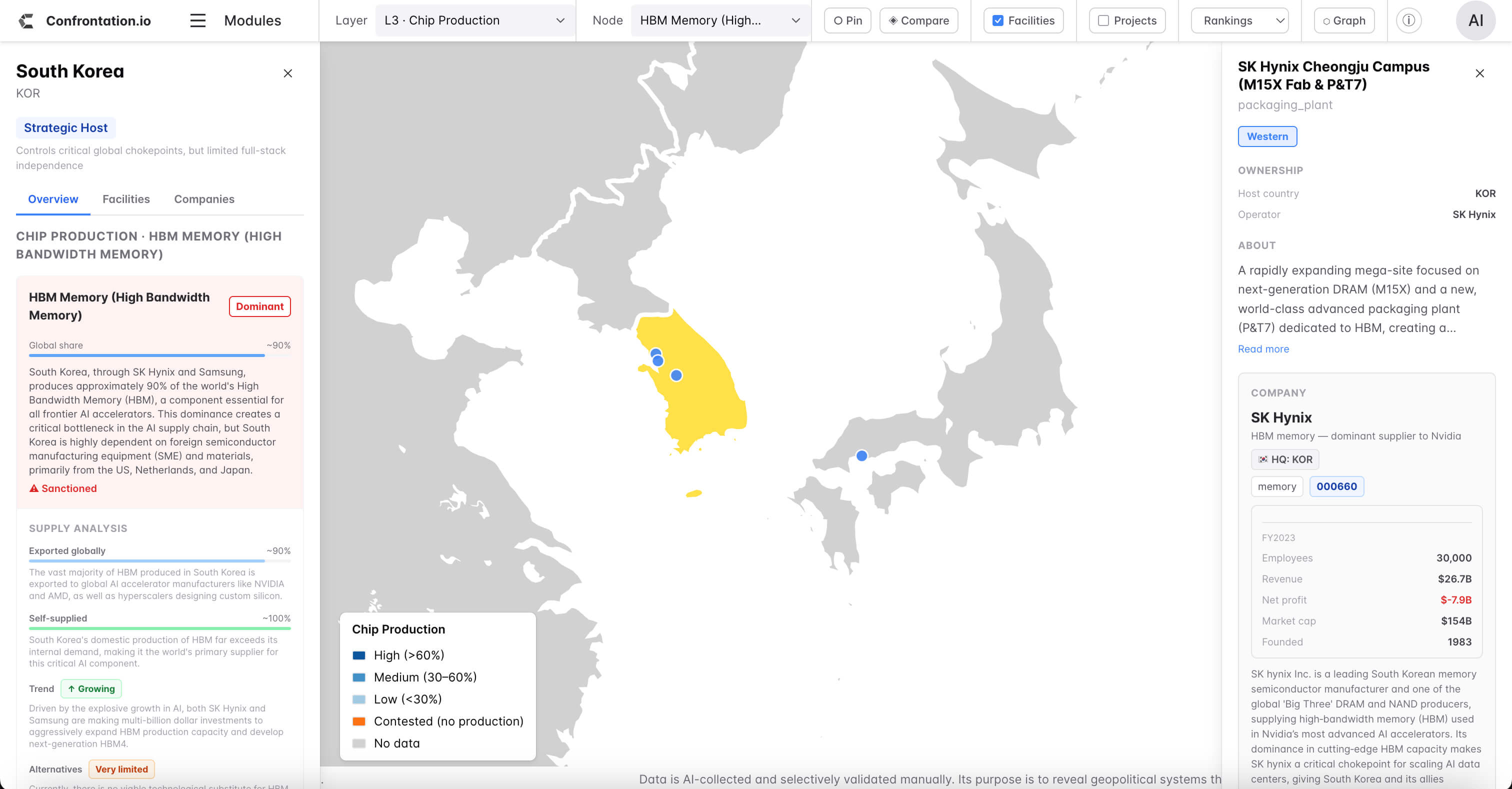The image size is (1512, 789).
Task: Close the South Korea panel
Action: 287,73
